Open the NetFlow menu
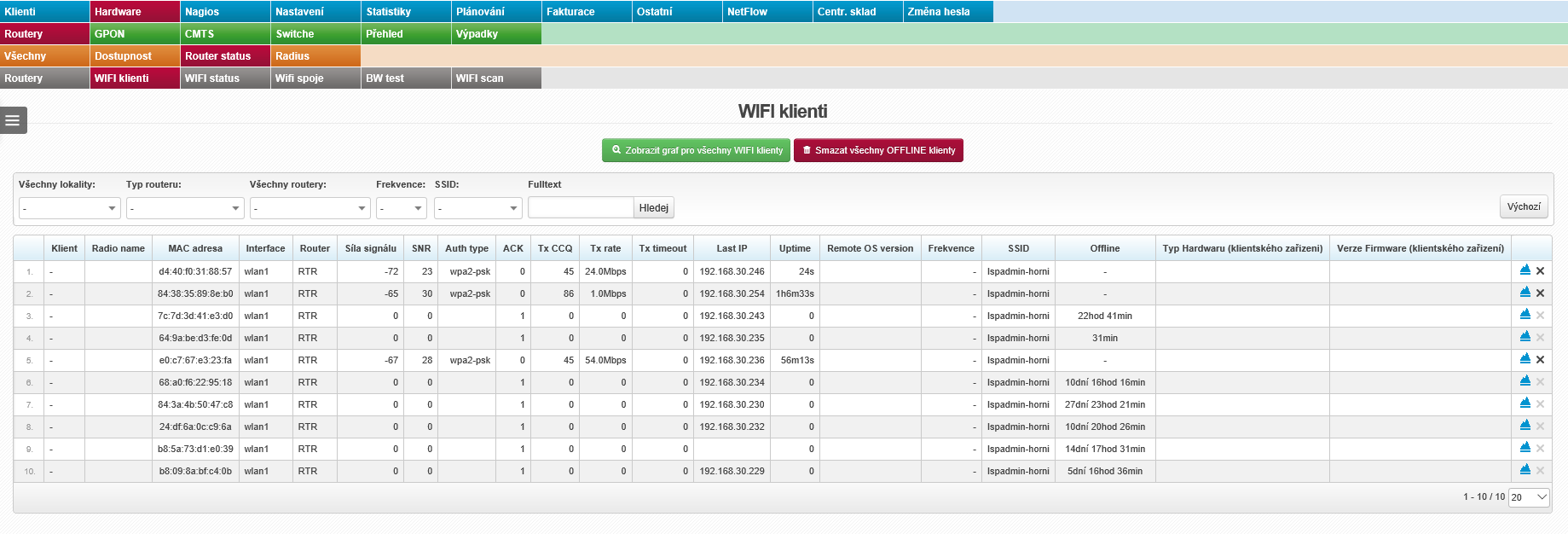This screenshot has width=1568, height=534. [x=767, y=12]
